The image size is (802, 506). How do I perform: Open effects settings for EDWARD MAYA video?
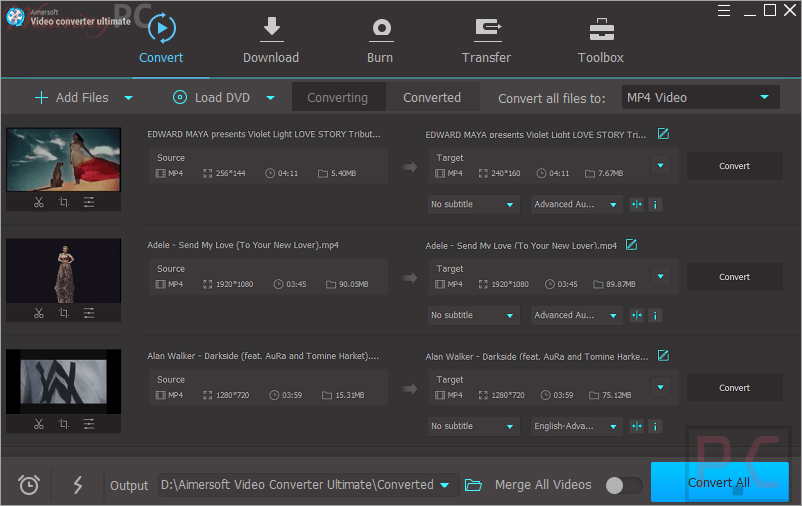point(88,202)
